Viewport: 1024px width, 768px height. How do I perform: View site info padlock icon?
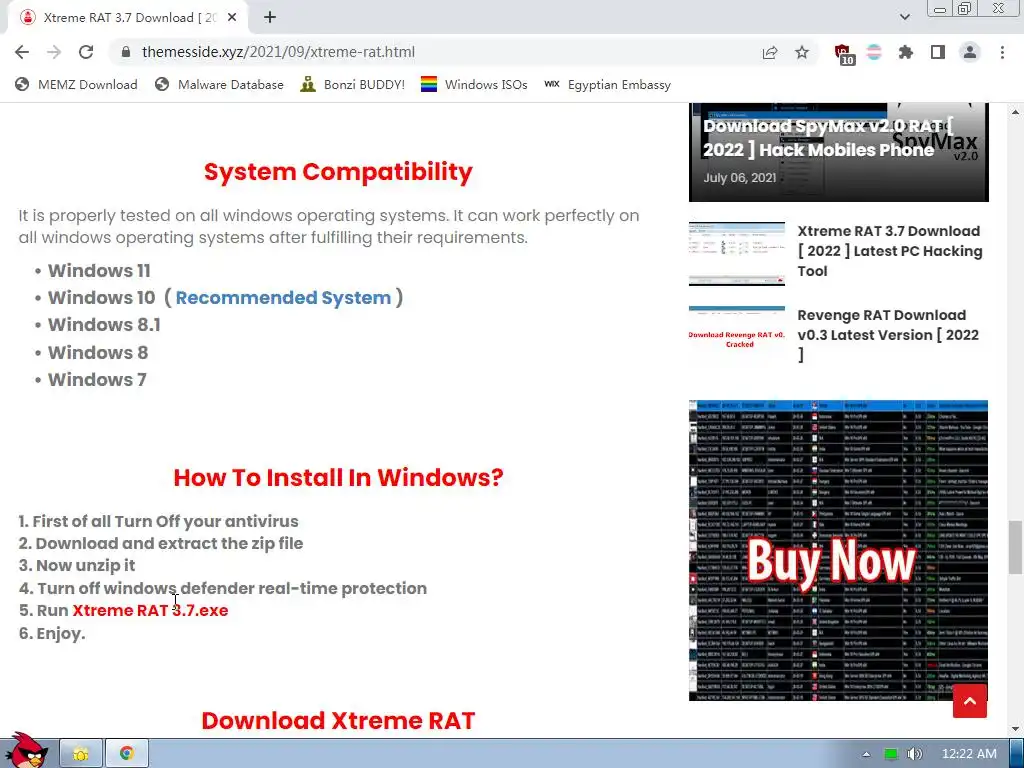point(126,52)
